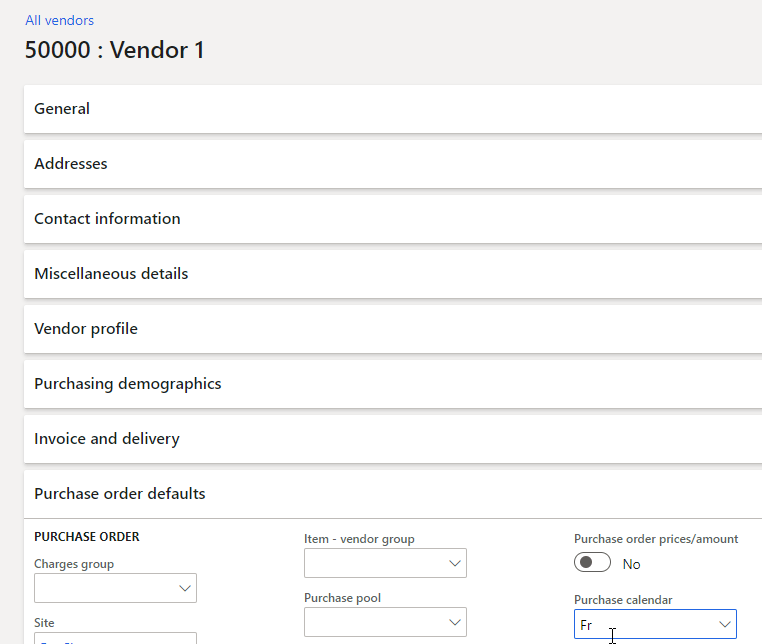Open the Purchase calendar dropdown arrow

tap(725, 625)
